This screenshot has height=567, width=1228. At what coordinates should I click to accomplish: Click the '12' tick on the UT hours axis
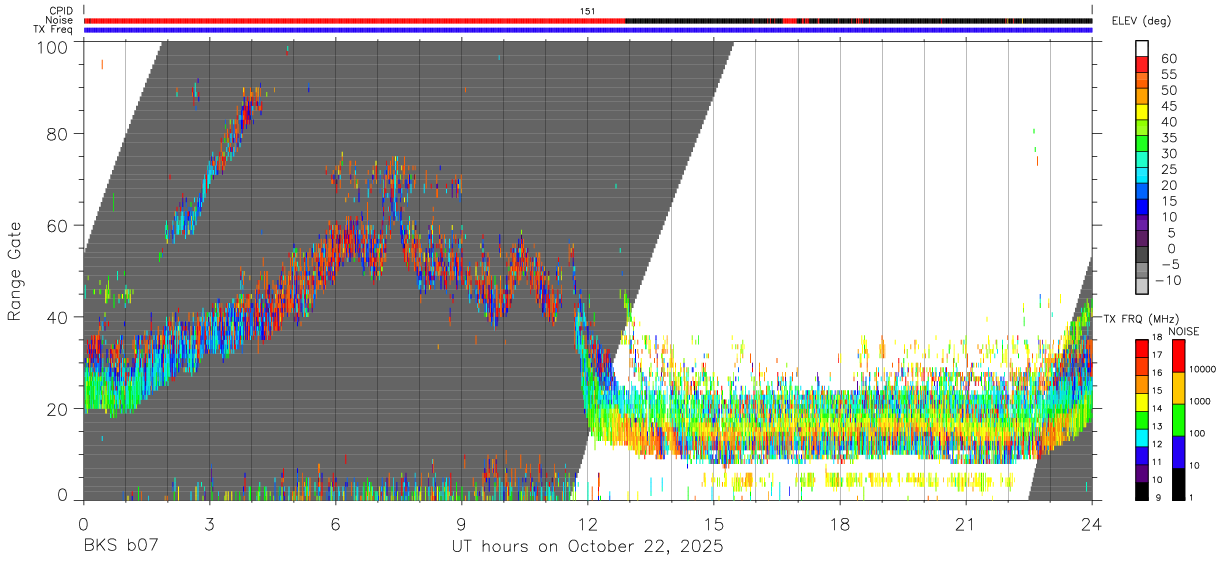point(588,523)
